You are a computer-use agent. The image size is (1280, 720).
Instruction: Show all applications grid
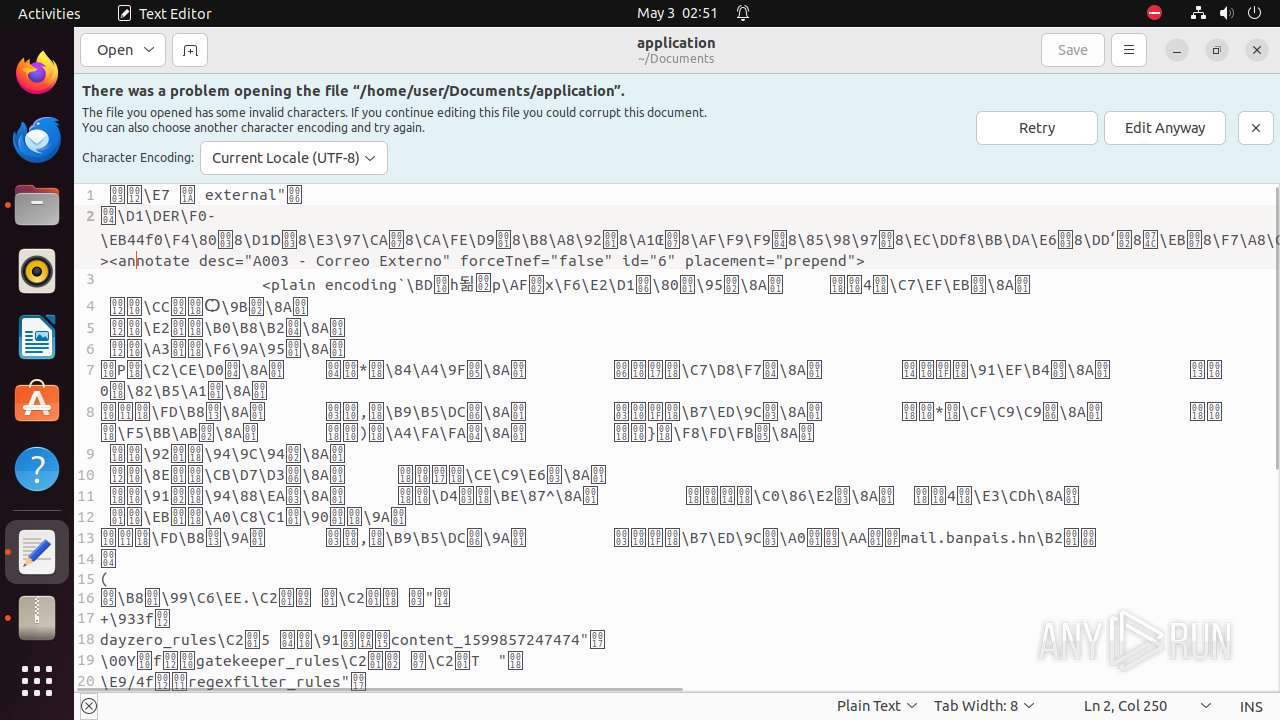point(37,681)
